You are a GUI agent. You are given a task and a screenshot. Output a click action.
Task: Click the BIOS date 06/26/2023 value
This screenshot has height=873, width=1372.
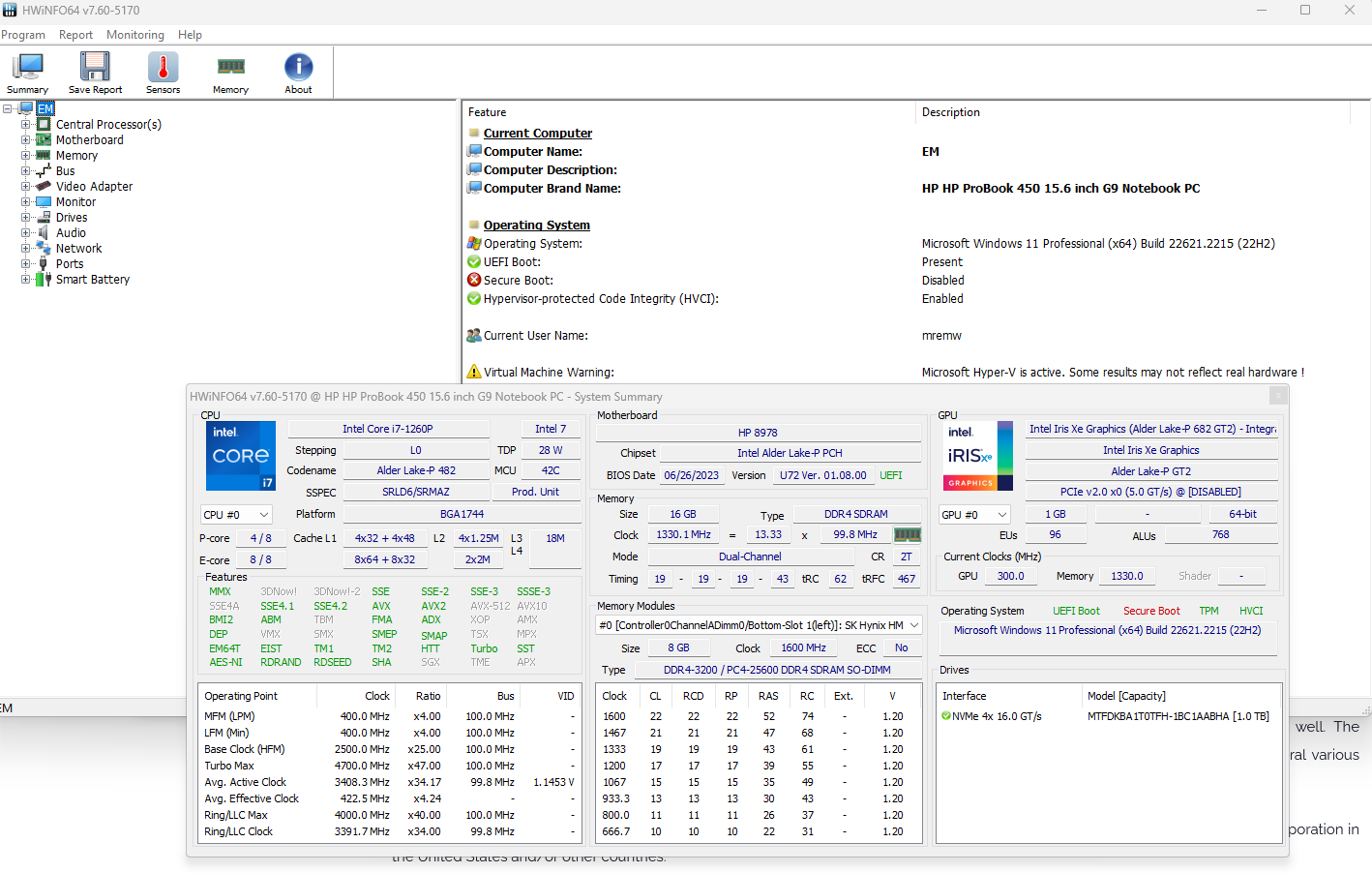691,476
